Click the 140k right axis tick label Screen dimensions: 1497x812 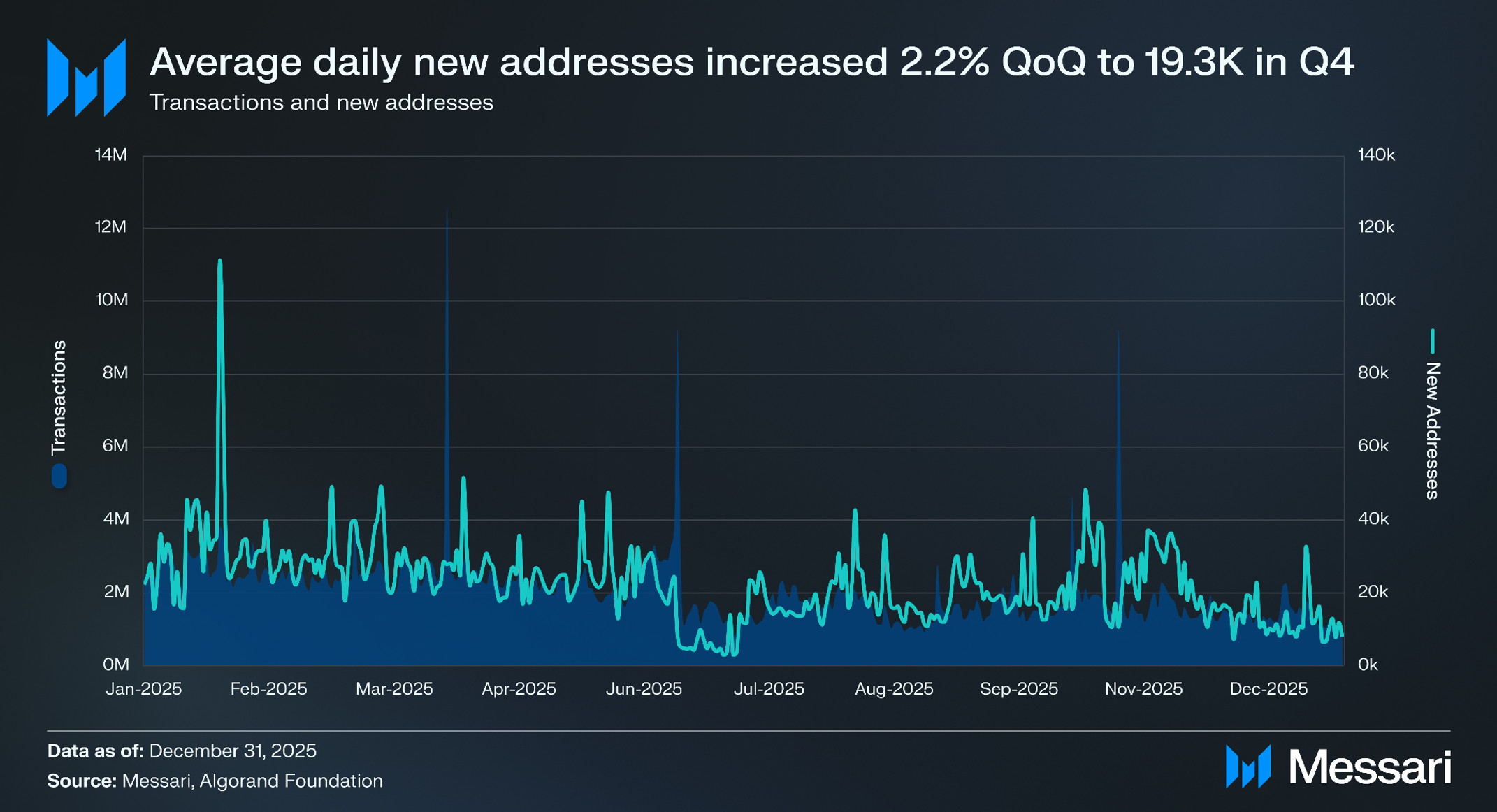[x=1375, y=154]
